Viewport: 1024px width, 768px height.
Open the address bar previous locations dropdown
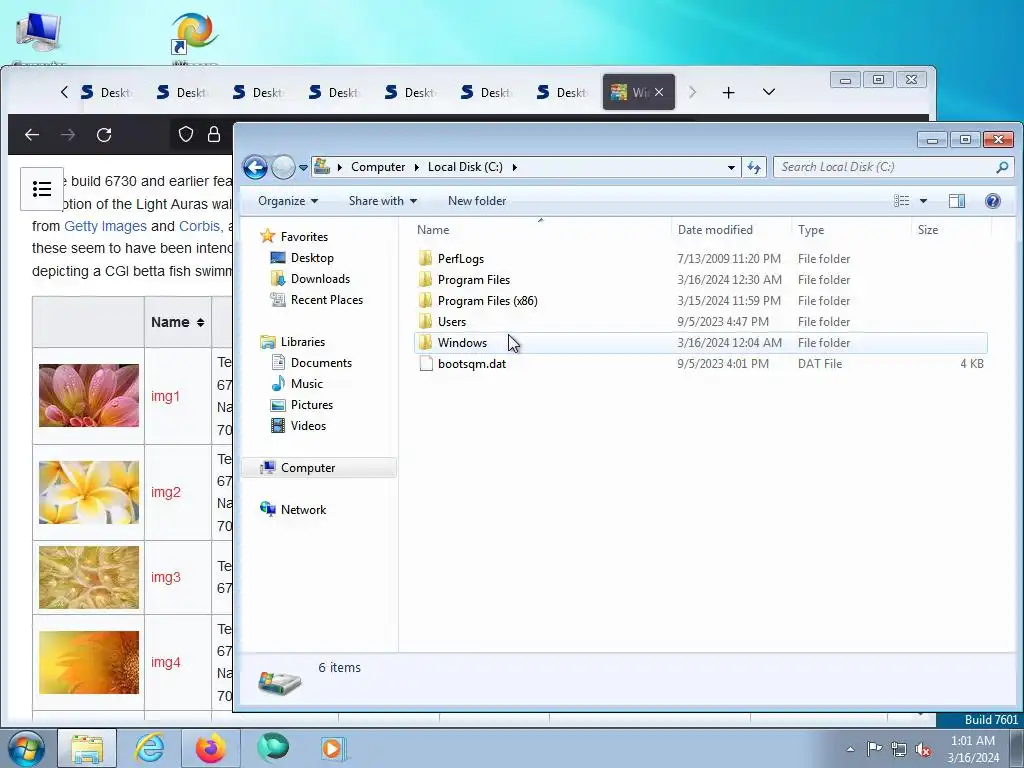(x=731, y=167)
